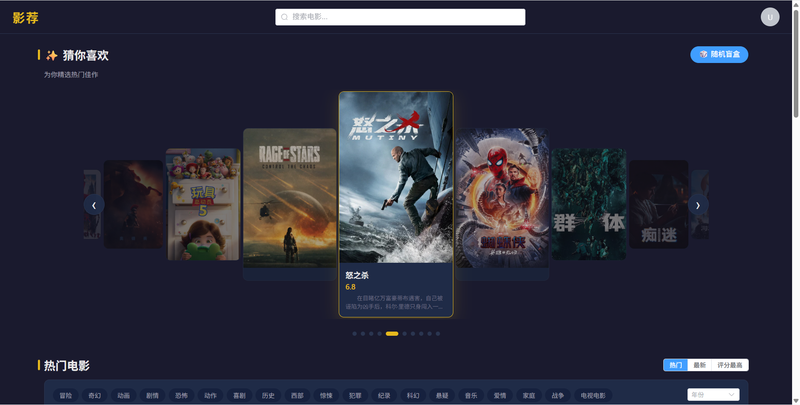Show previous carousel slide with left arrow
The height and width of the screenshot is (405, 800).
(x=94, y=205)
